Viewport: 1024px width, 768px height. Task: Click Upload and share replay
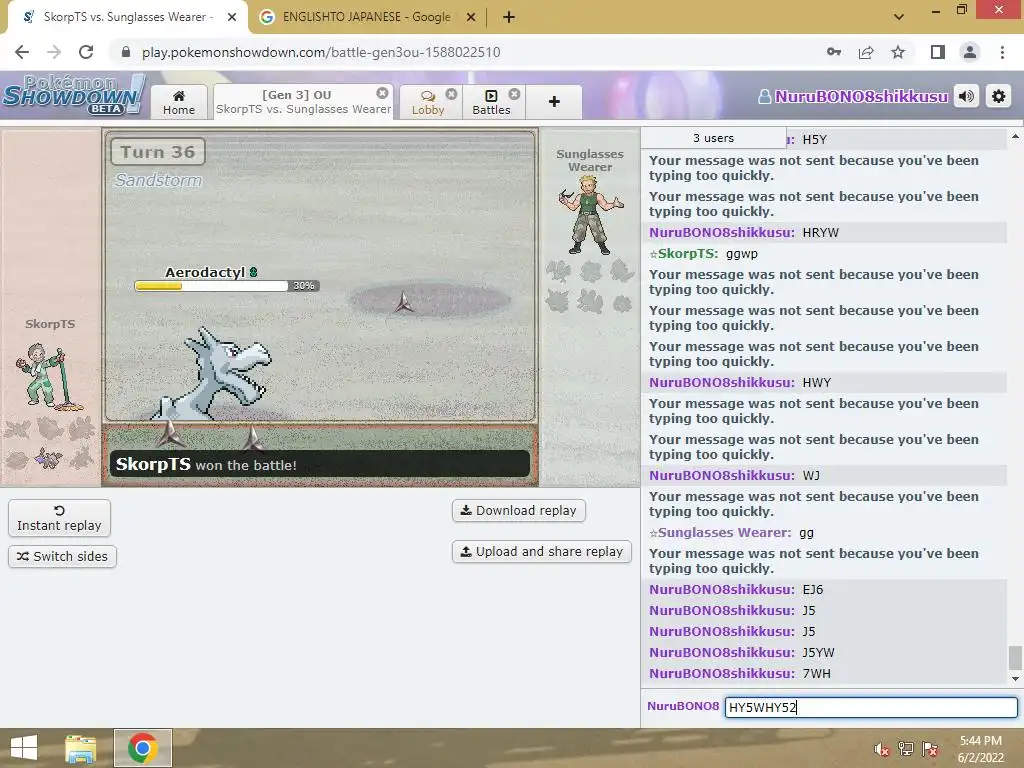point(541,552)
